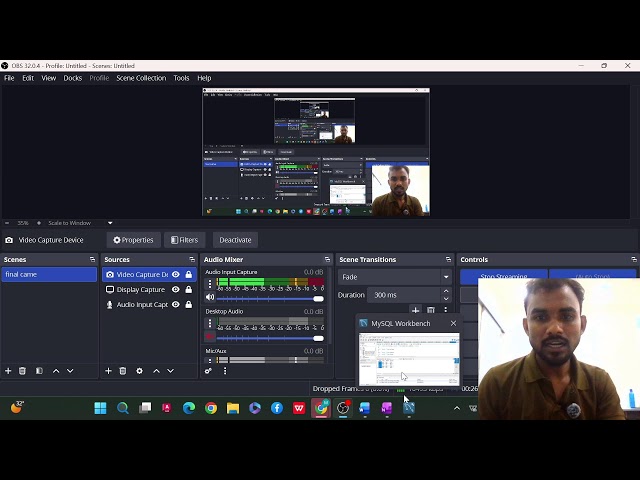Open the Tools menu
640x480 pixels.
pos(181,78)
